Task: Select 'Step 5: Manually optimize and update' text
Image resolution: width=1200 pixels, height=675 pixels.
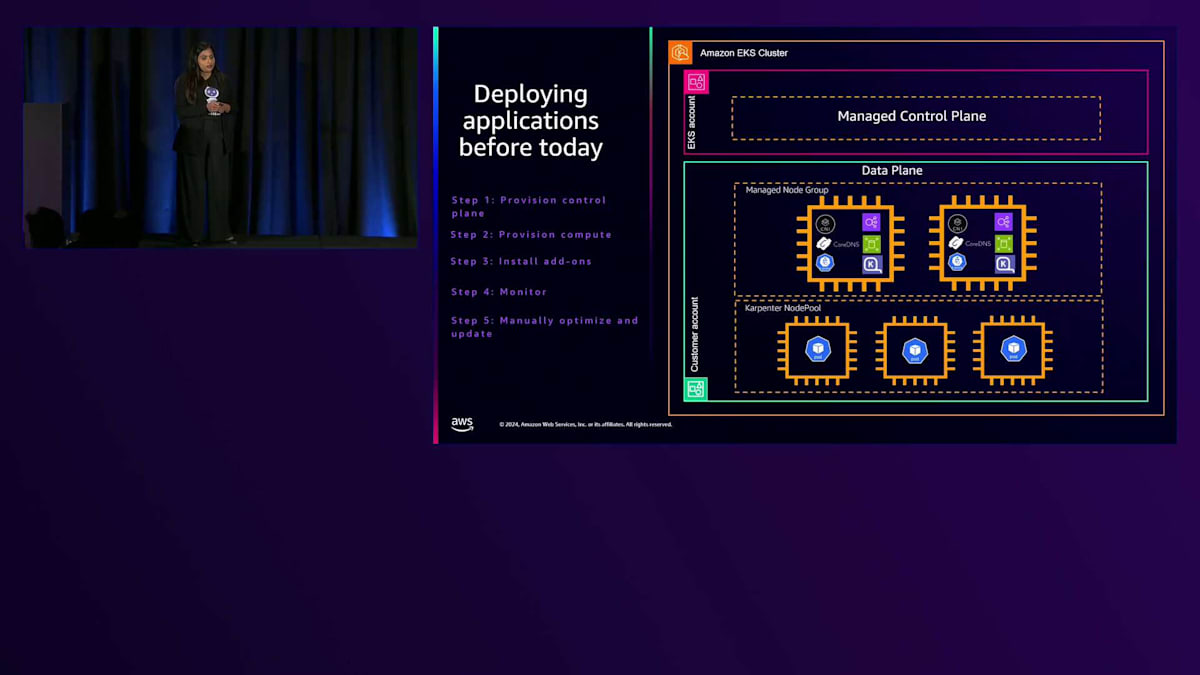Action: click(x=544, y=327)
